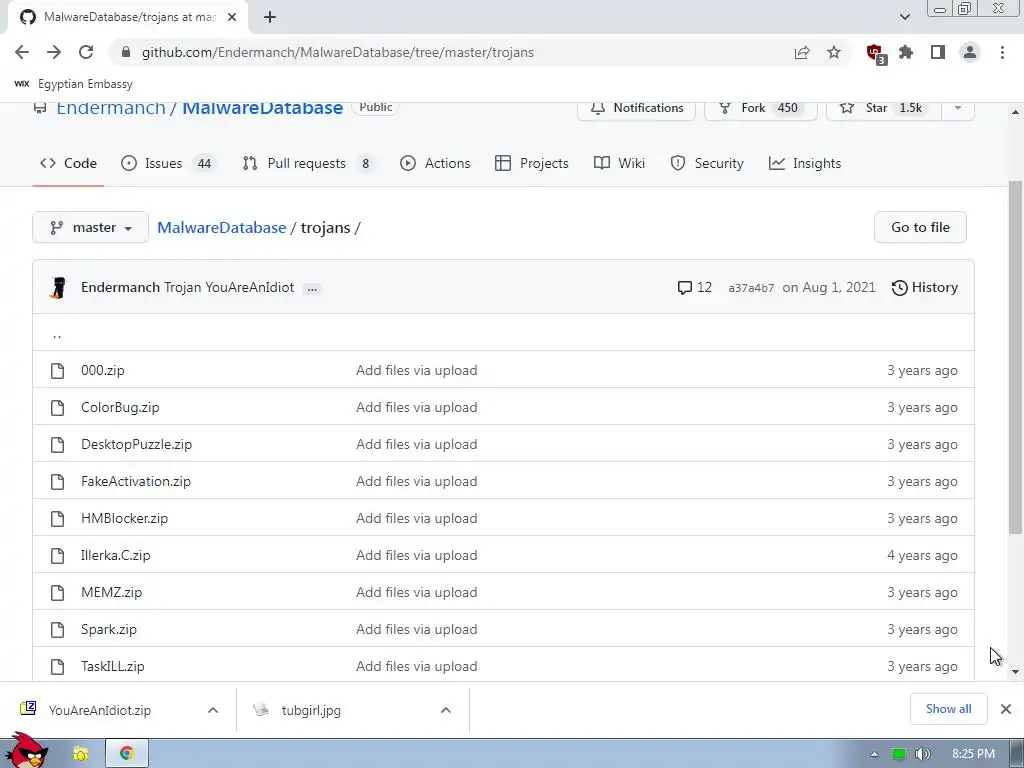The width and height of the screenshot is (1024, 768).
Task: Open MEMZ.zip file
Action: pyautogui.click(x=111, y=592)
